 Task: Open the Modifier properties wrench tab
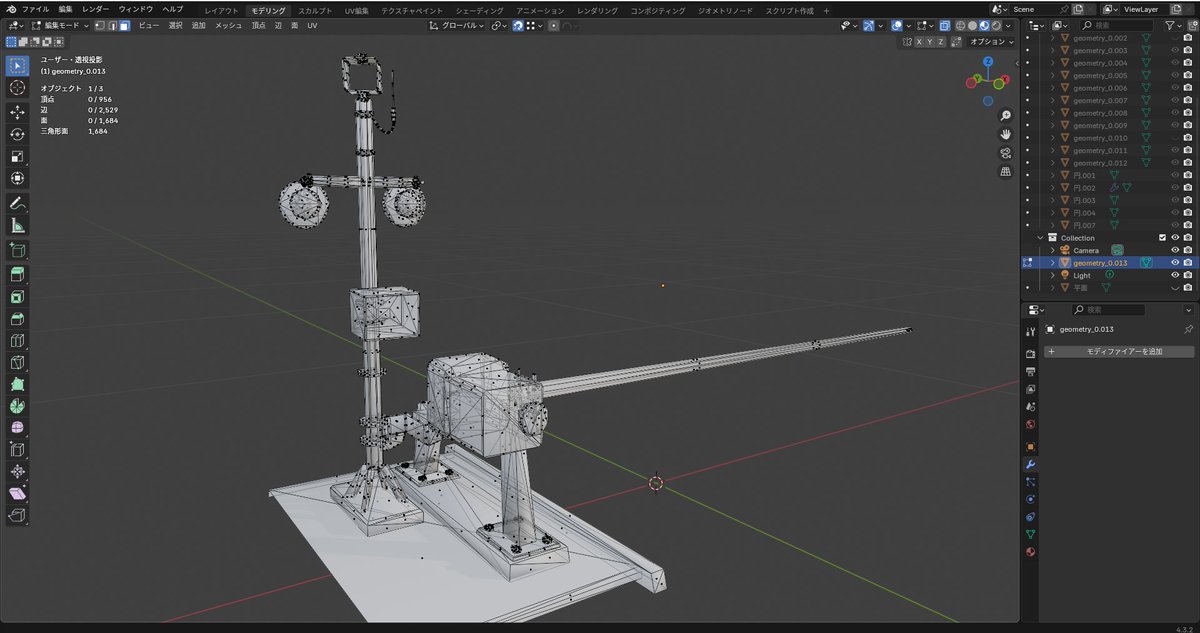(x=1030, y=464)
